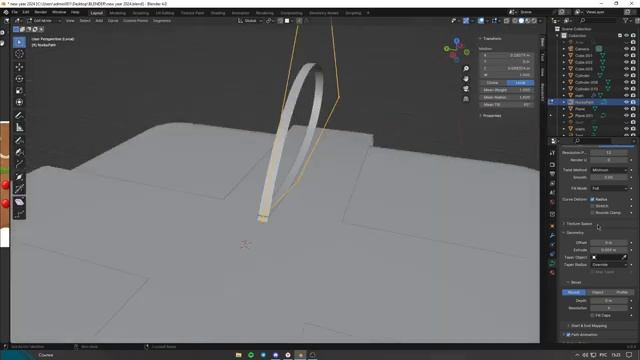640x360 pixels.
Task: Switch perspective/orthographic grid icon
Action: tap(466, 99)
